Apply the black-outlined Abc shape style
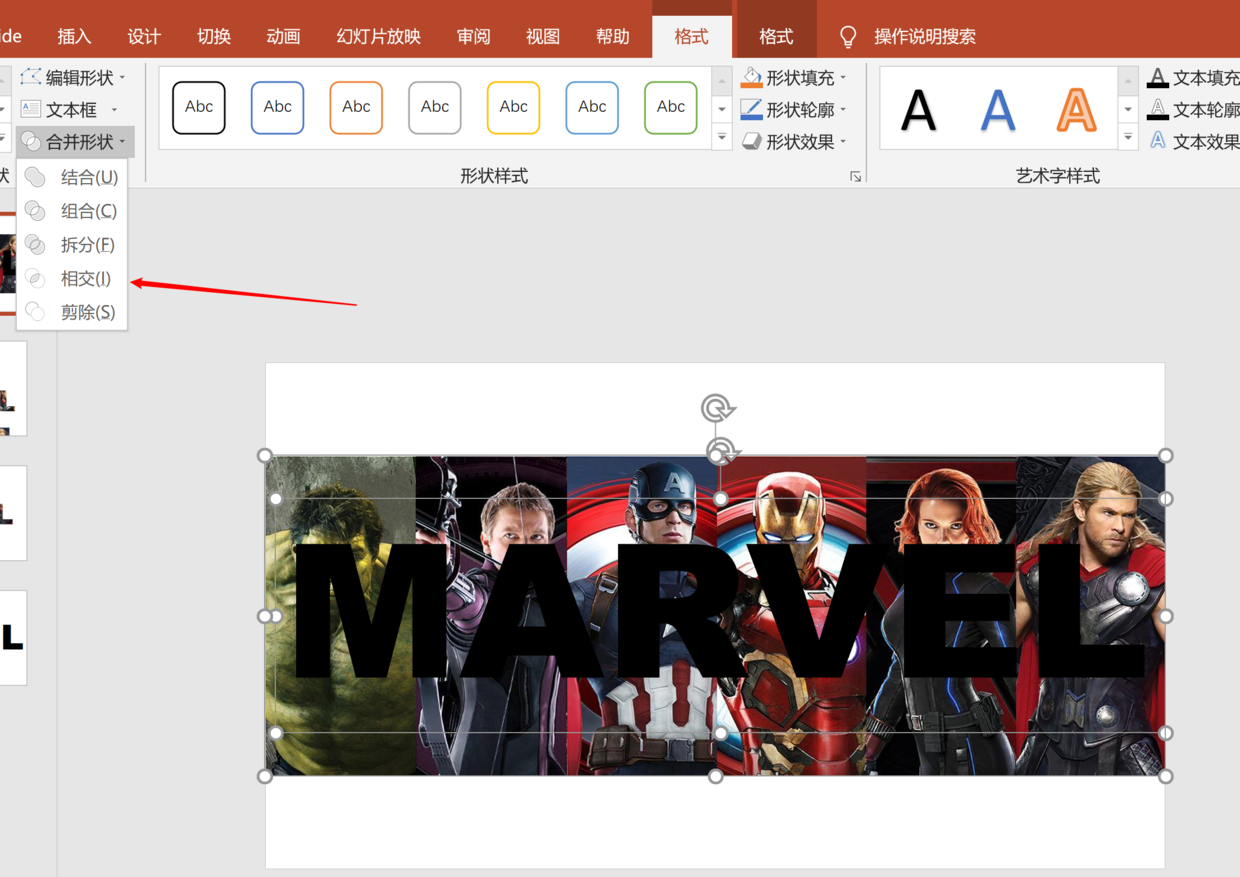Viewport: 1240px width, 877px height. [x=199, y=107]
